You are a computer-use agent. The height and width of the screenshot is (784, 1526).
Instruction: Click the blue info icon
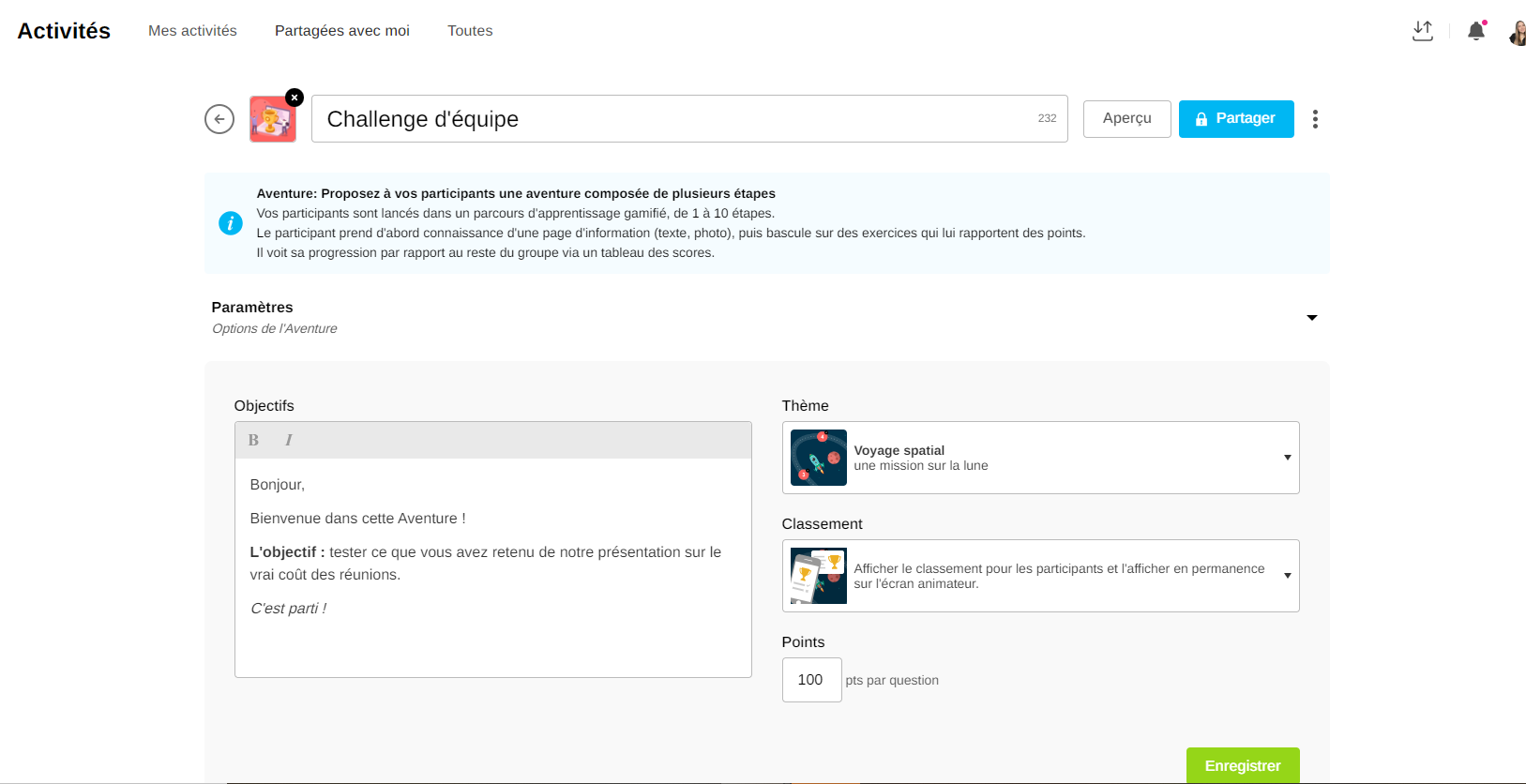click(x=231, y=223)
